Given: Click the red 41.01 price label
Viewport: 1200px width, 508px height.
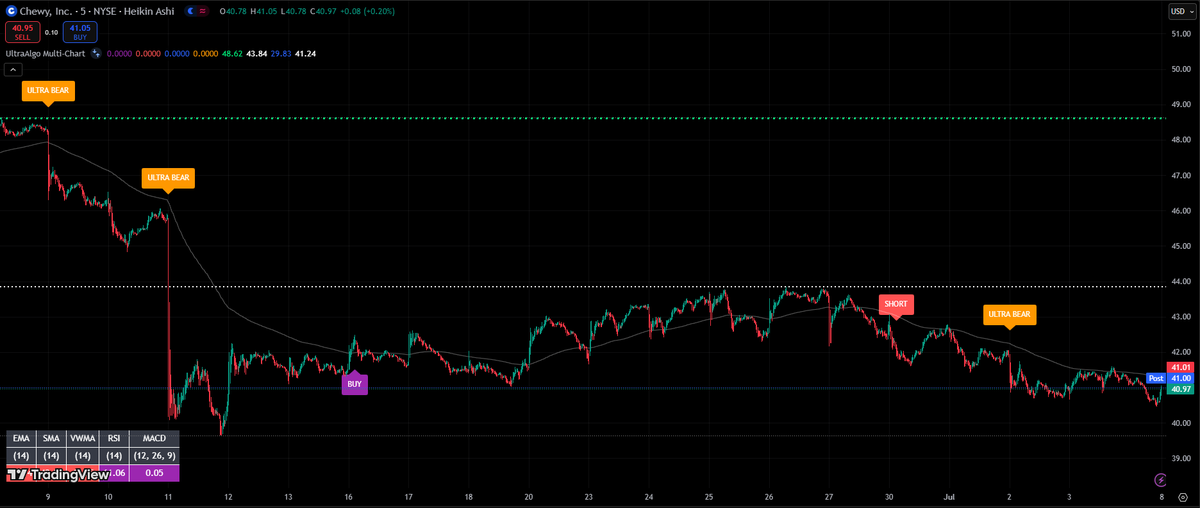Looking at the screenshot, I should [x=1180, y=368].
